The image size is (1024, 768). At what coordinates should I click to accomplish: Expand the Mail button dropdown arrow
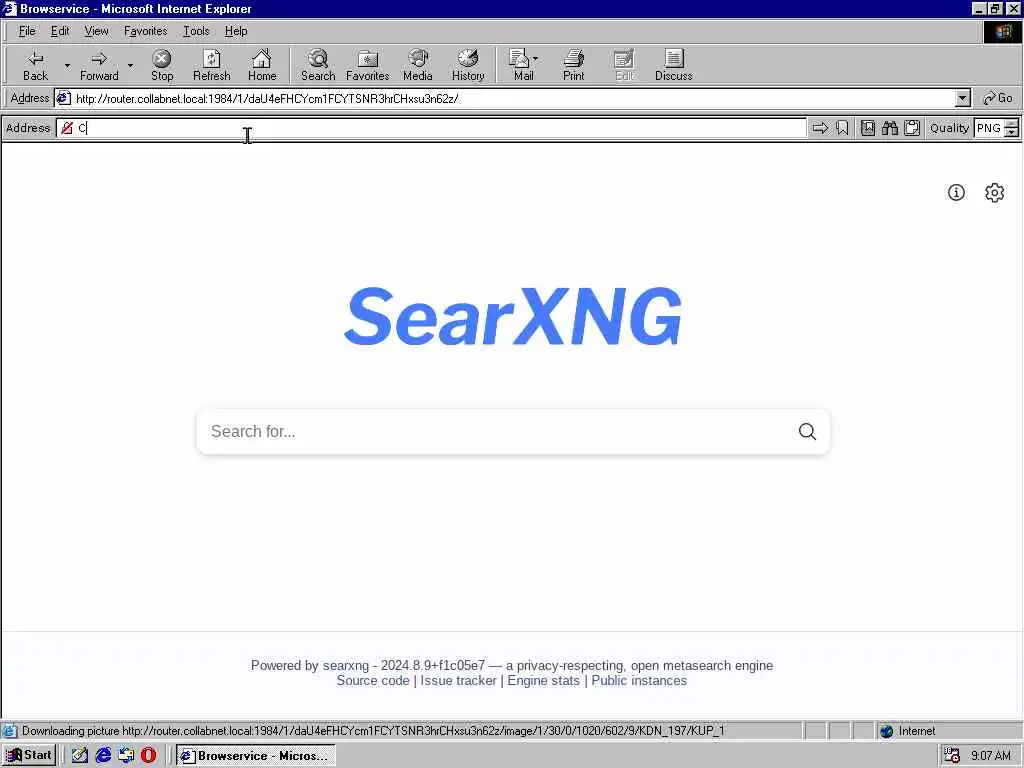point(536,59)
